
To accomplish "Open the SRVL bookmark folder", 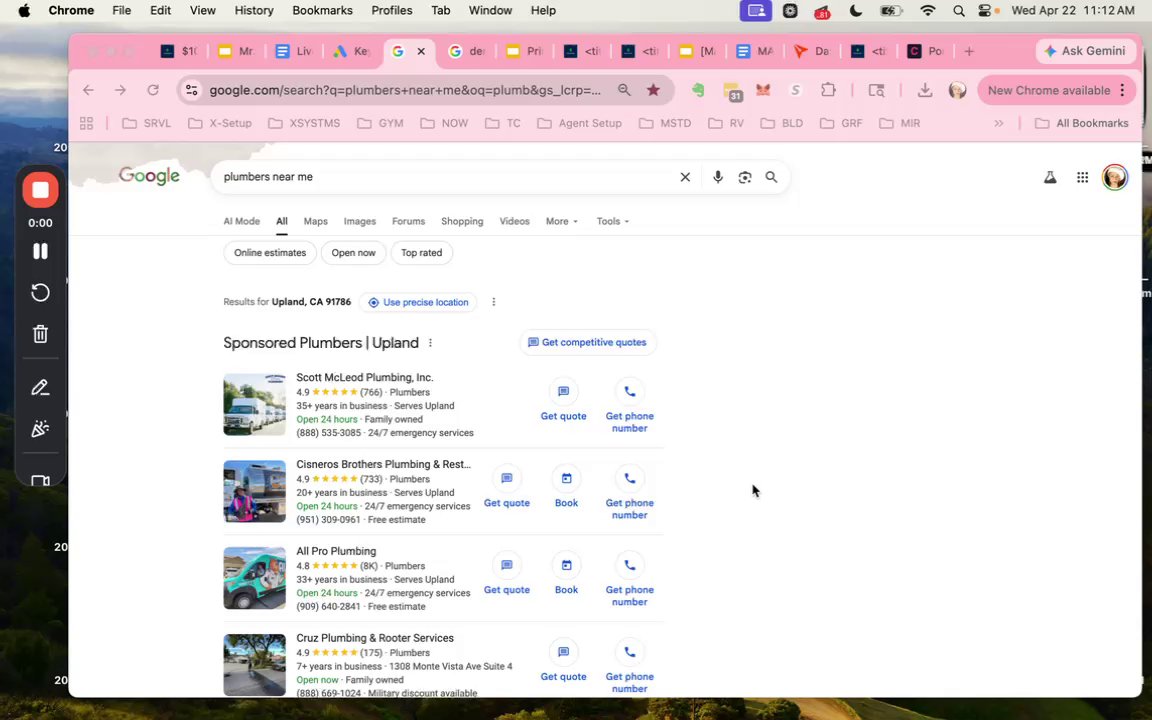I will [146, 123].
